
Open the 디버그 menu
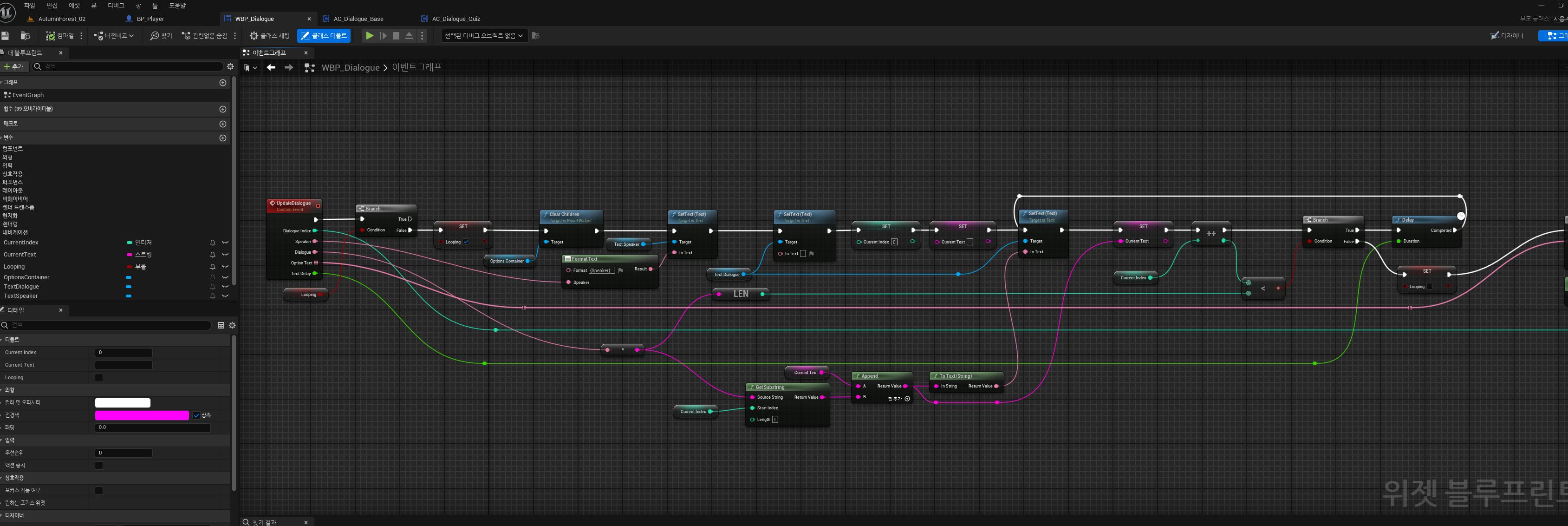point(116,6)
